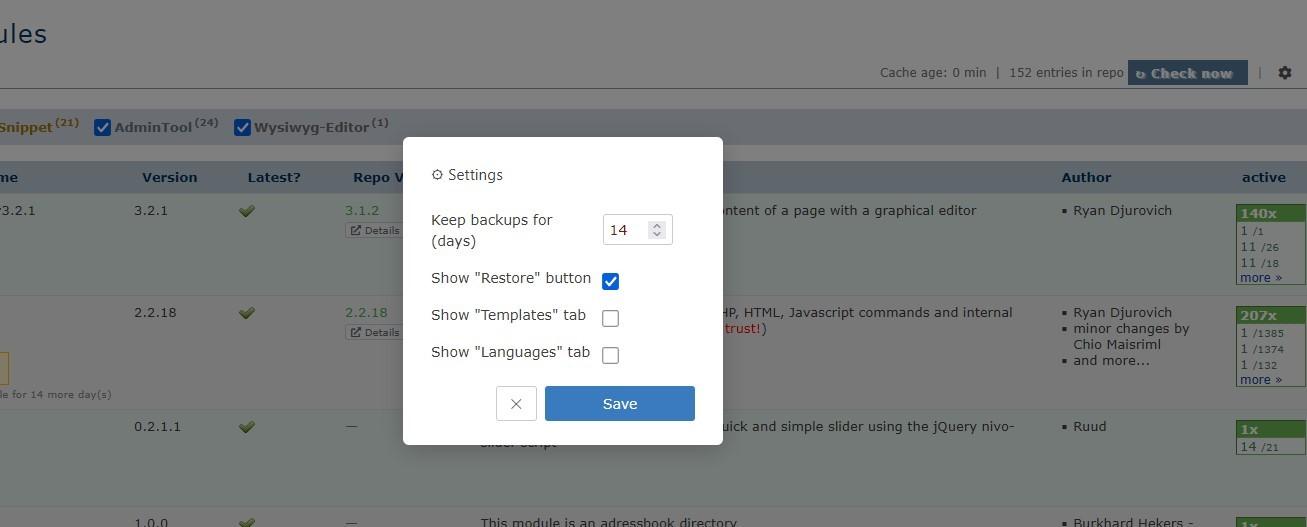Disable the Show "Restore" button checkbox
This screenshot has width=1307, height=527.
point(610,281)
